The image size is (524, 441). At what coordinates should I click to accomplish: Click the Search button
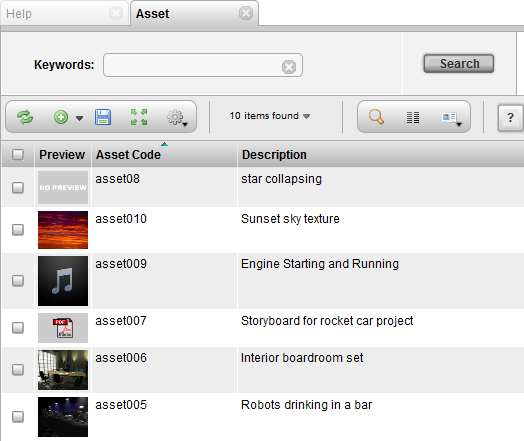tap(458, 63)
